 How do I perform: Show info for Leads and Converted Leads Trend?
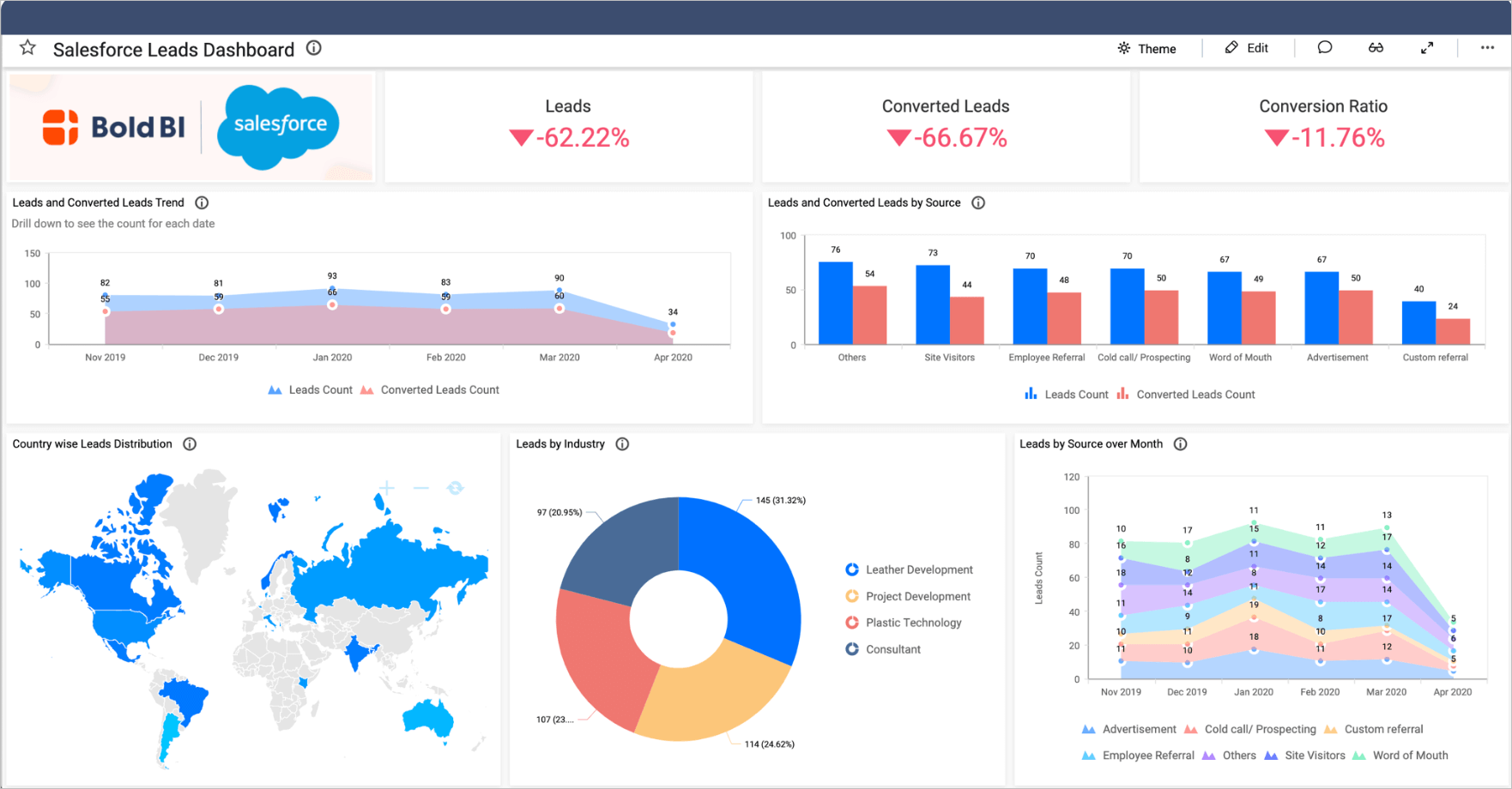click(202, 202)
